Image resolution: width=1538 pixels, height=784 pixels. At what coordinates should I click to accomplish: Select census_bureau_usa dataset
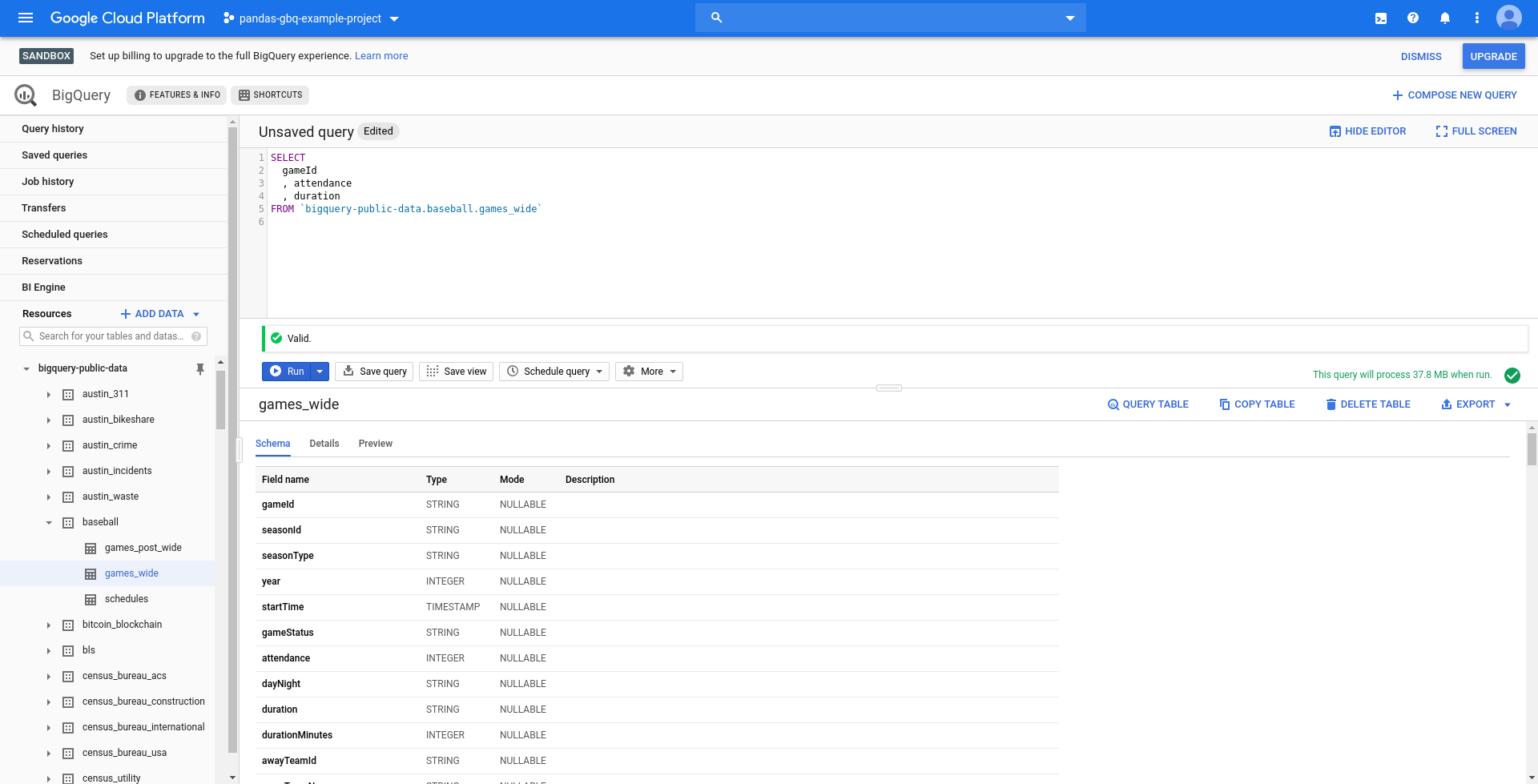pyautogui.click(x=124, y=753)
